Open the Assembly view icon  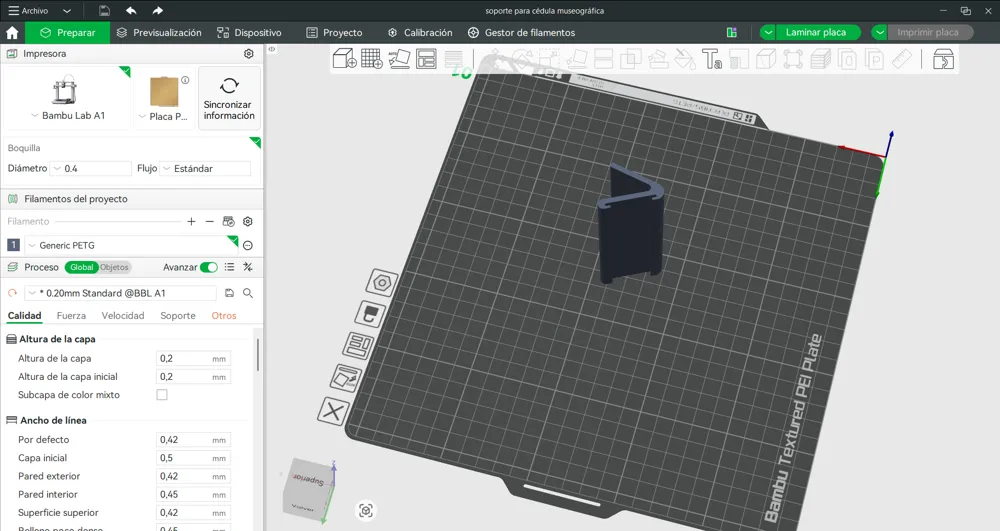point(943,59)
